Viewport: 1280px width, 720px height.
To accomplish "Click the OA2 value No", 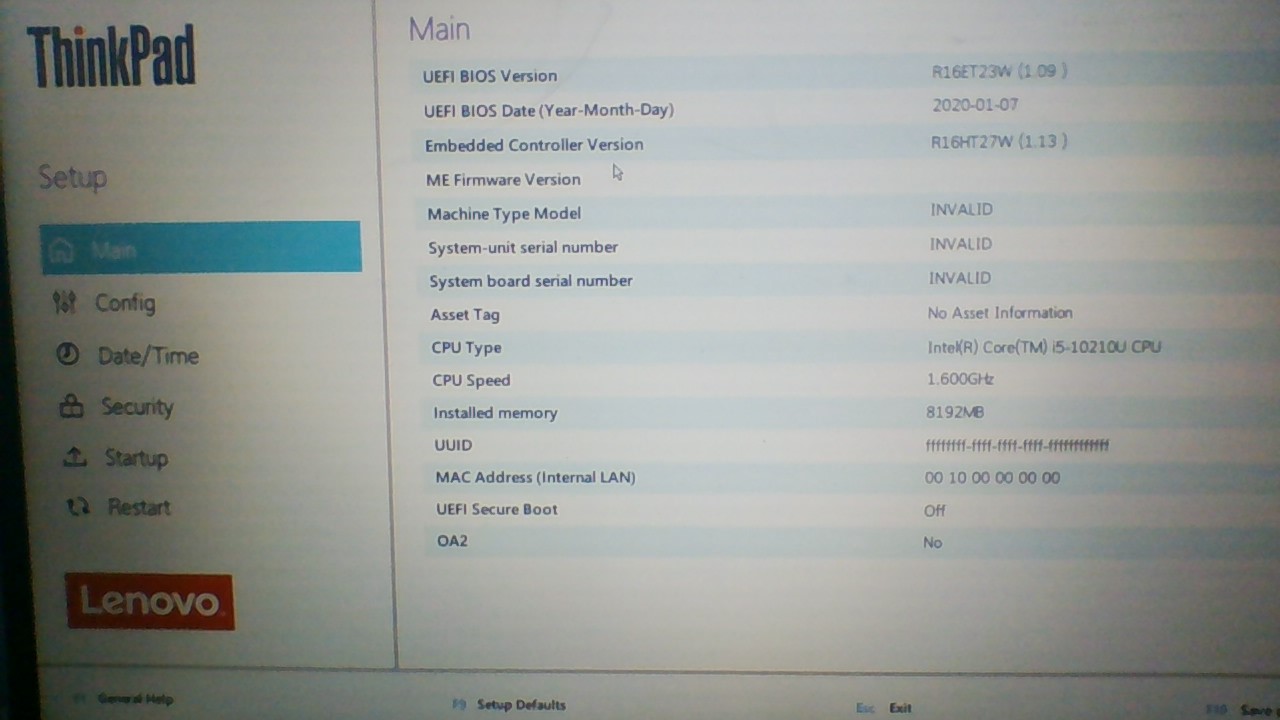I will (x=932, y=543).
